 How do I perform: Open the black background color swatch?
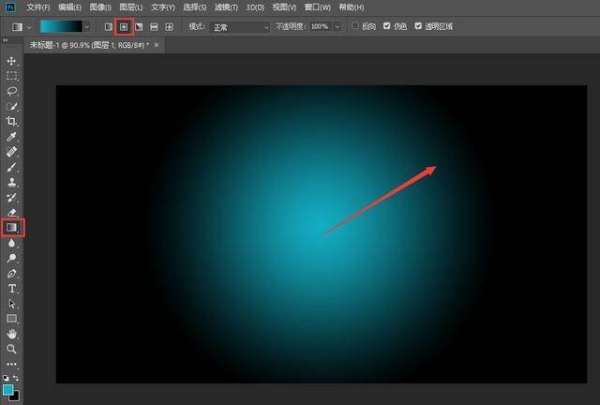(x=15, y=397)
